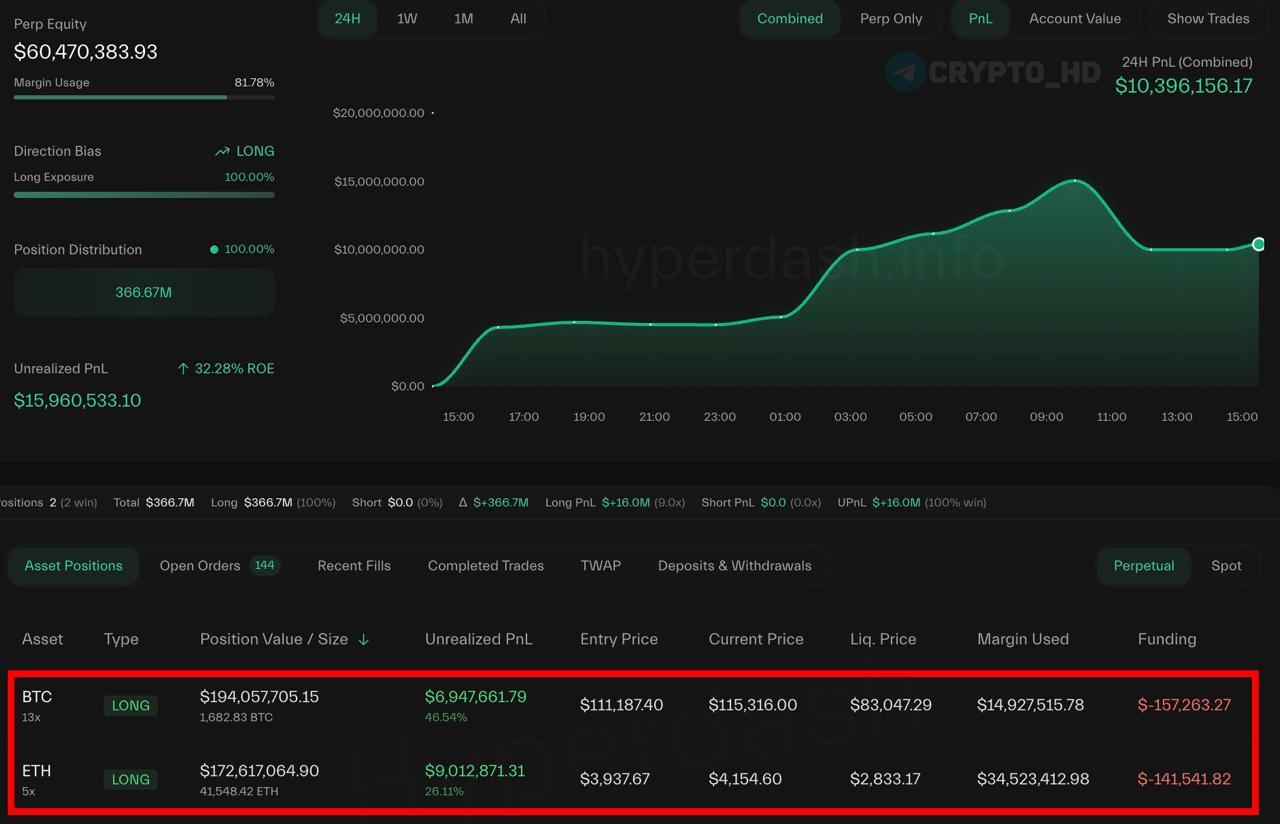The height and width of the screenshot is (824, 1280).
Task: Open the Recent Fills tab
Action: click(x=354, y=566)
